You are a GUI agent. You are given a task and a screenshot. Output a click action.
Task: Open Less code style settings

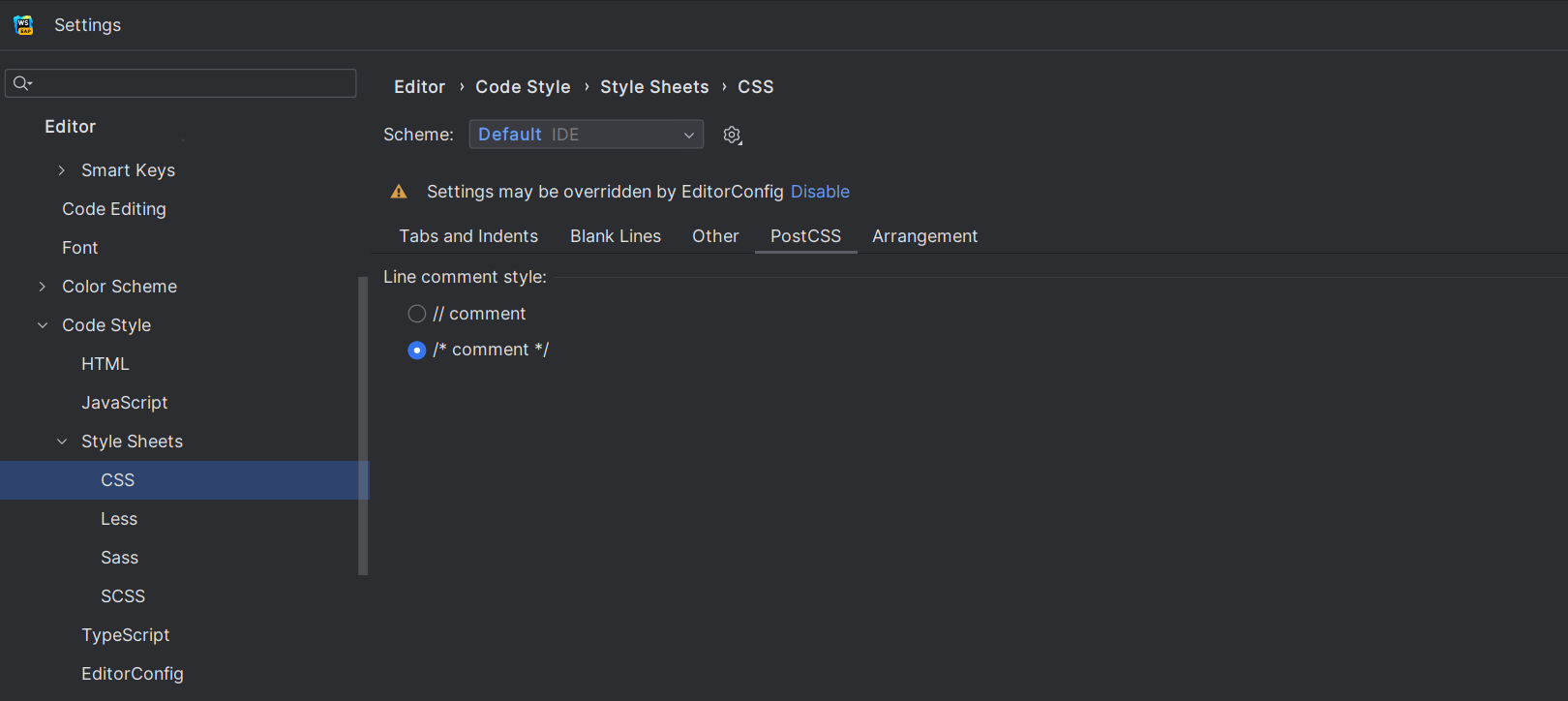pyautogui.click(x=119, y=519)
